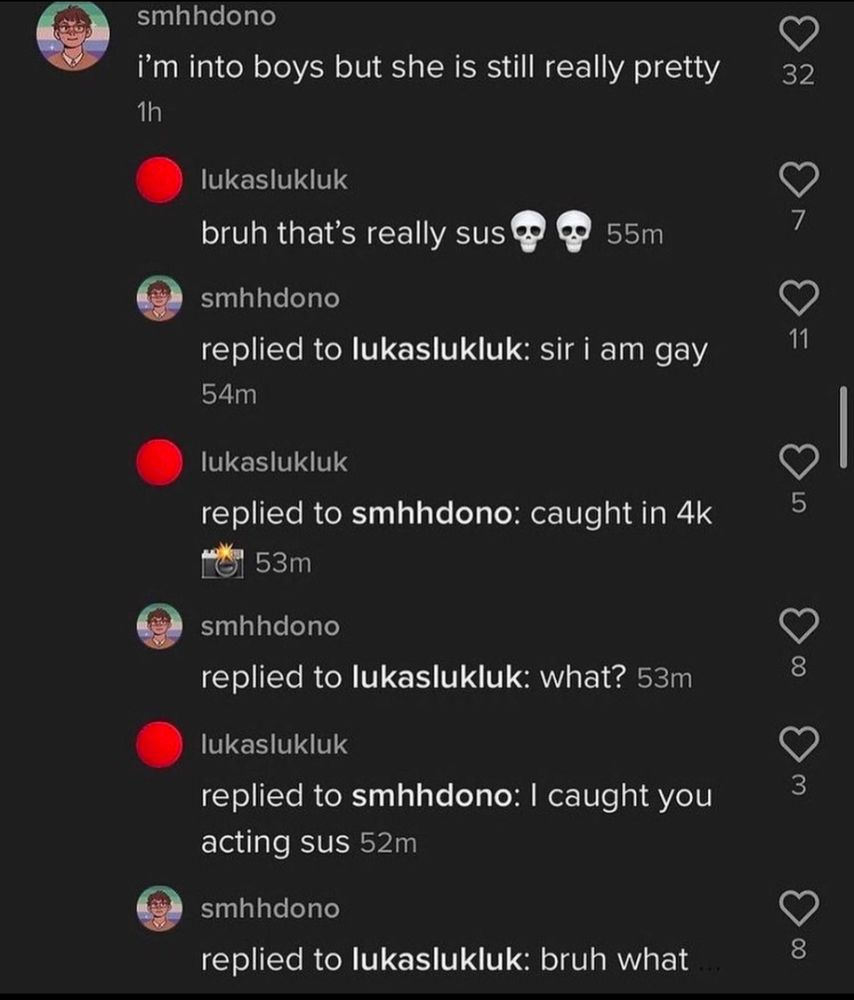
Task: Like the 'sir i am gay' reply
Action: click(x=799, y=298)
